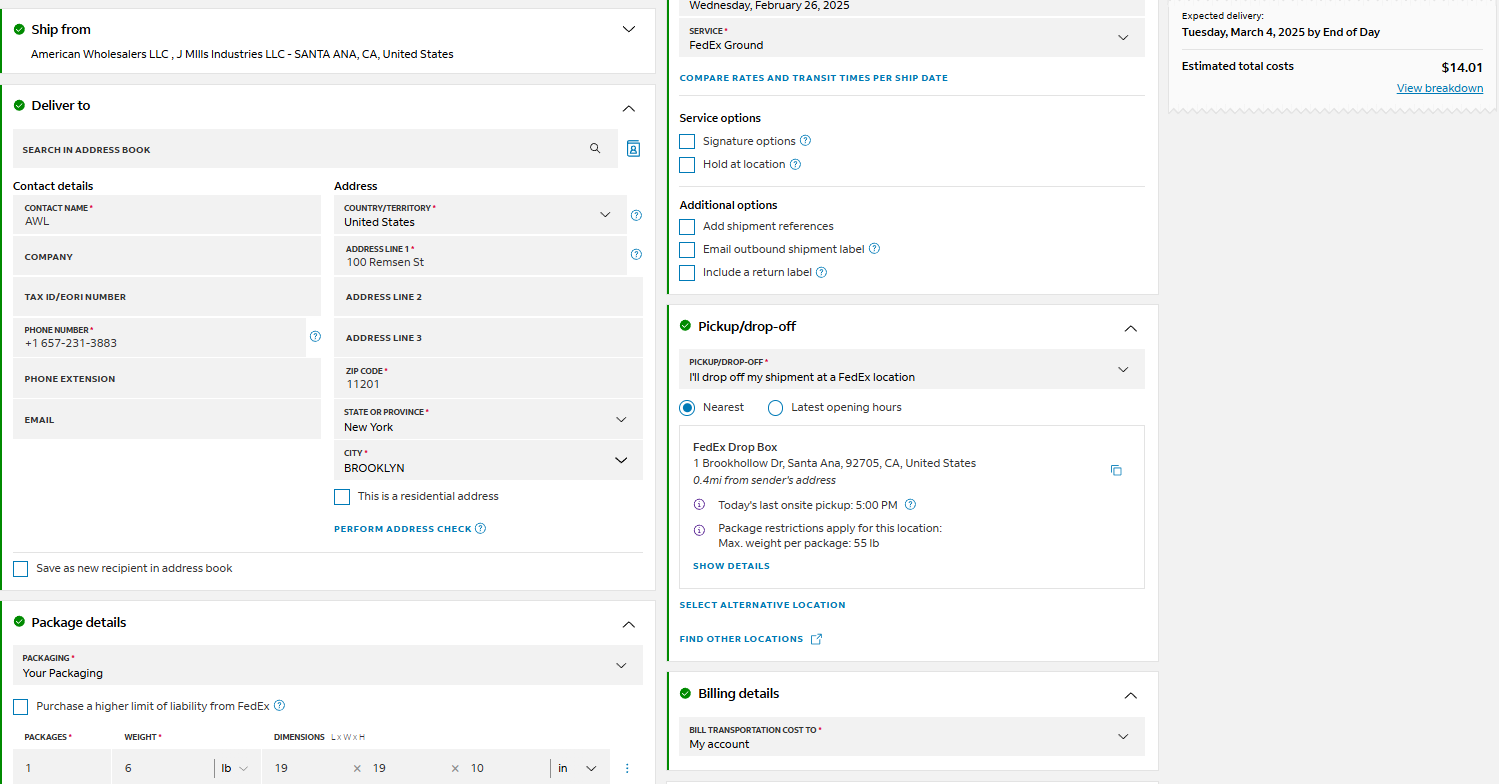Tick Purchase a higher limit of liability

(x=21, y=707)
